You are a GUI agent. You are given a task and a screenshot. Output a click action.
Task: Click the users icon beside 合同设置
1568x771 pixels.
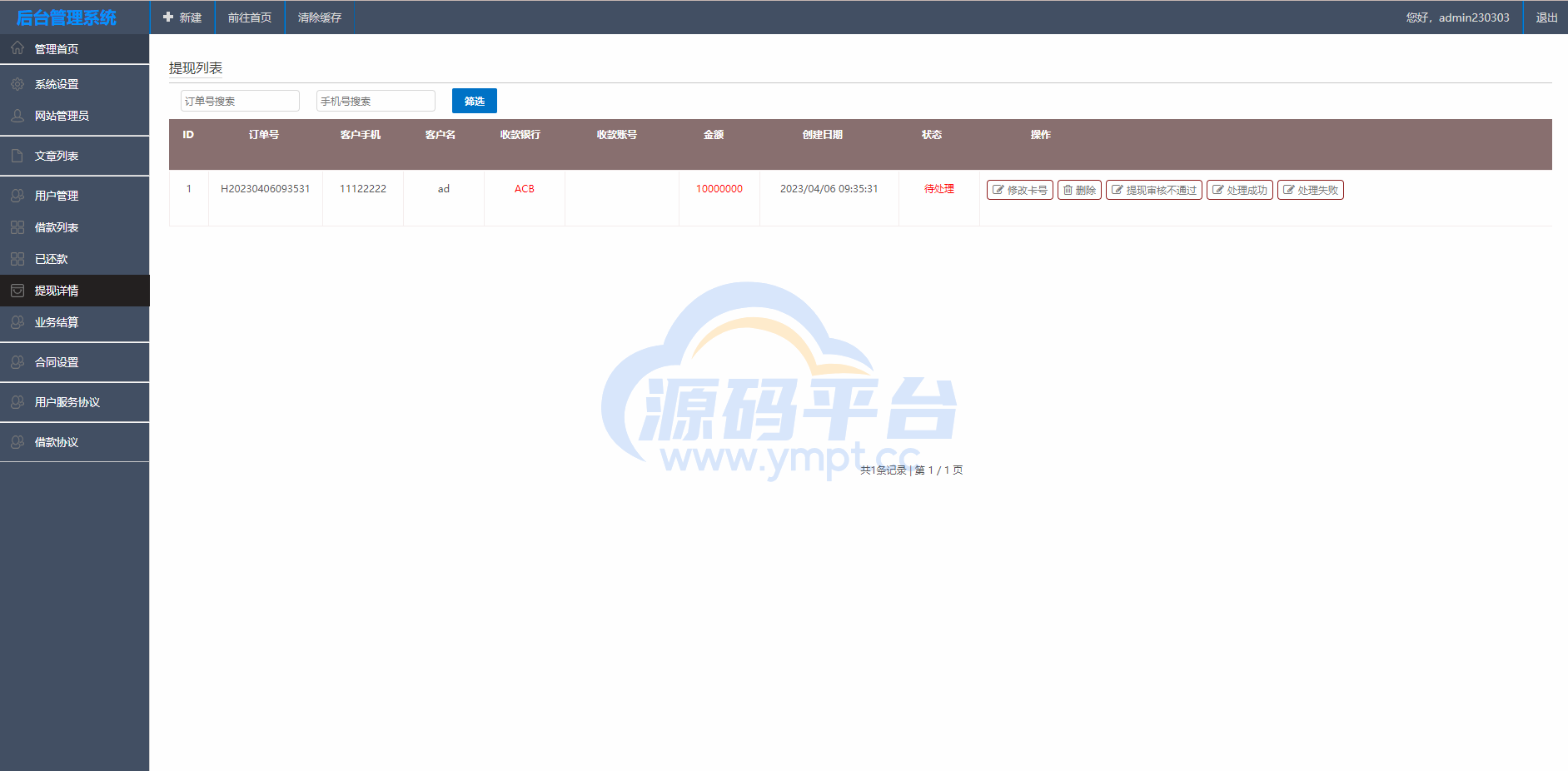17,362
